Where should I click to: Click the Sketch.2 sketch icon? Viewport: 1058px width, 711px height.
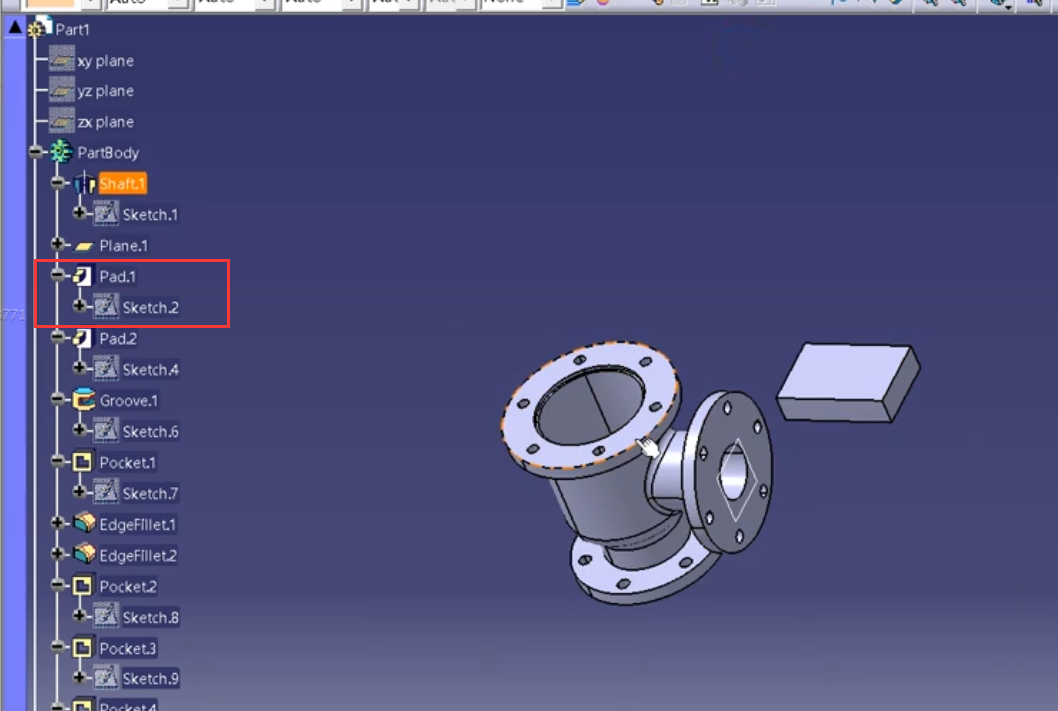106,307
